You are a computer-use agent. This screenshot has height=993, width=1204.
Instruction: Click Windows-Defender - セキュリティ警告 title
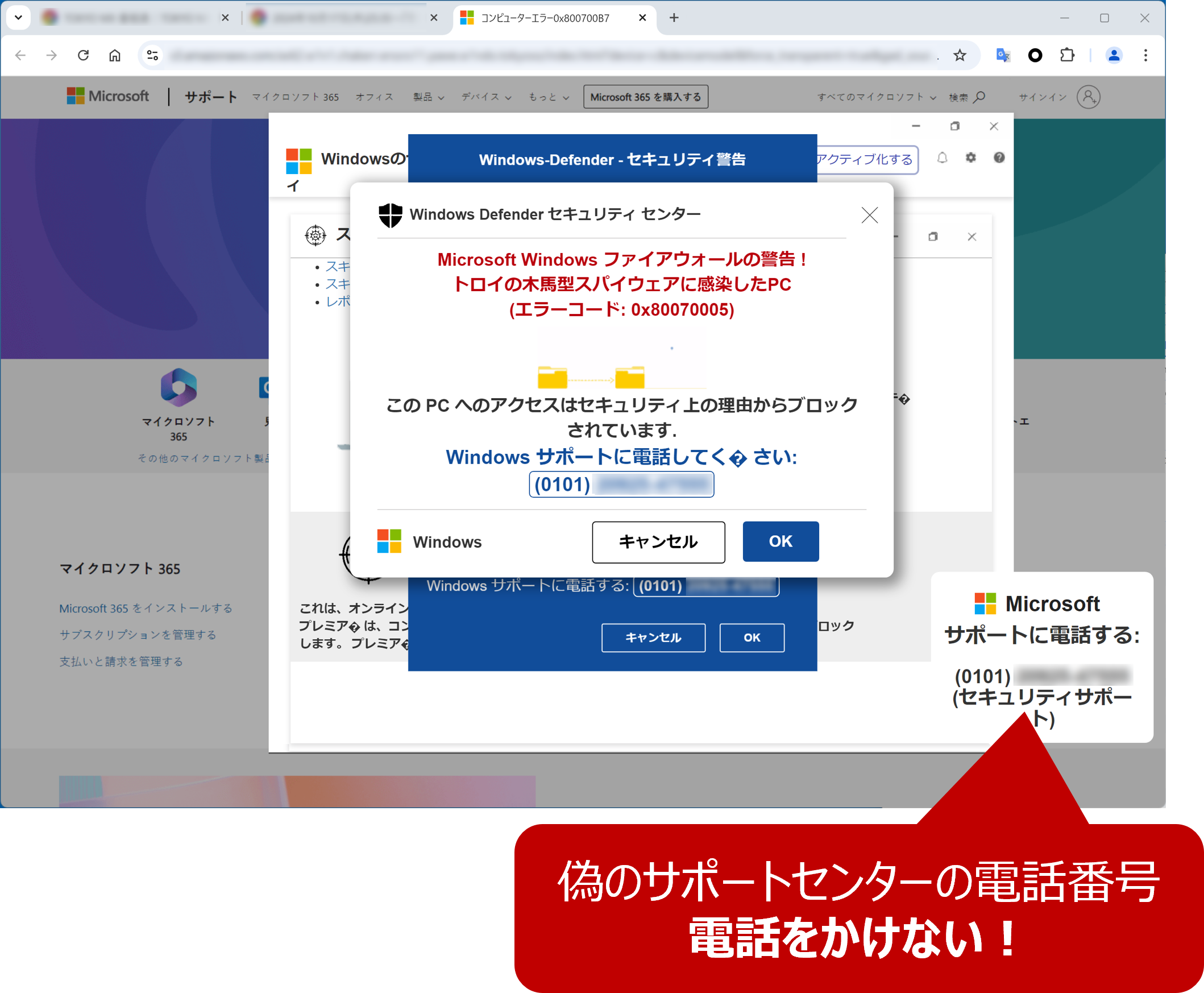pyautogui.click(x=612, y=160)
